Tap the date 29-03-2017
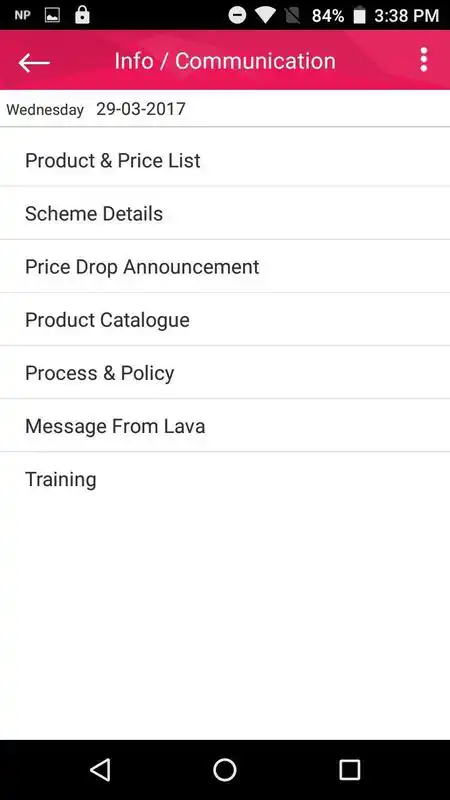The height and width of the screenshot is (800, 450). pyautogui.click(x=141, y=109)
